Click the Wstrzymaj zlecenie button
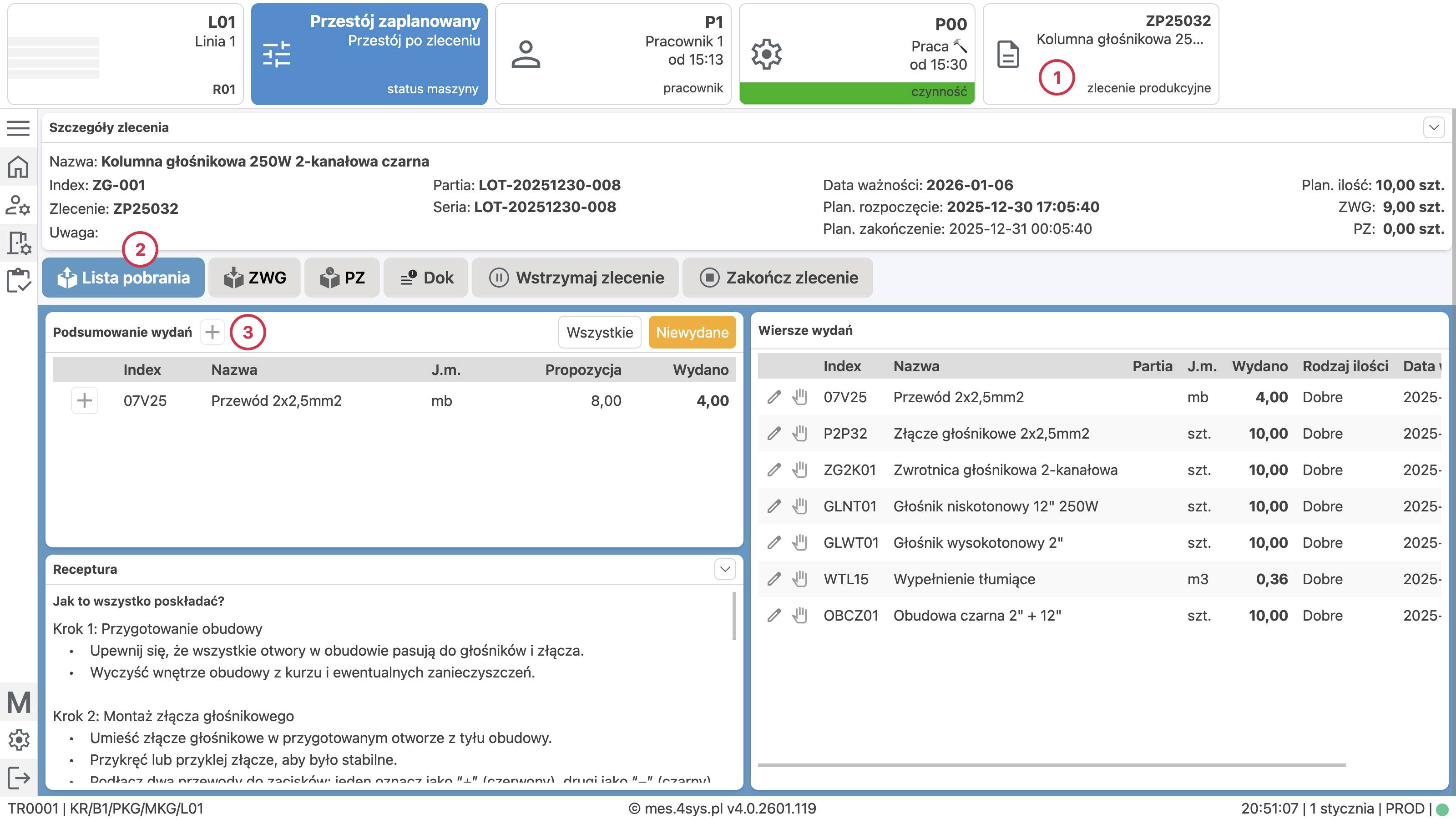Image resolution: width=1456 pixels, height=819 pixels. point(576,278)
